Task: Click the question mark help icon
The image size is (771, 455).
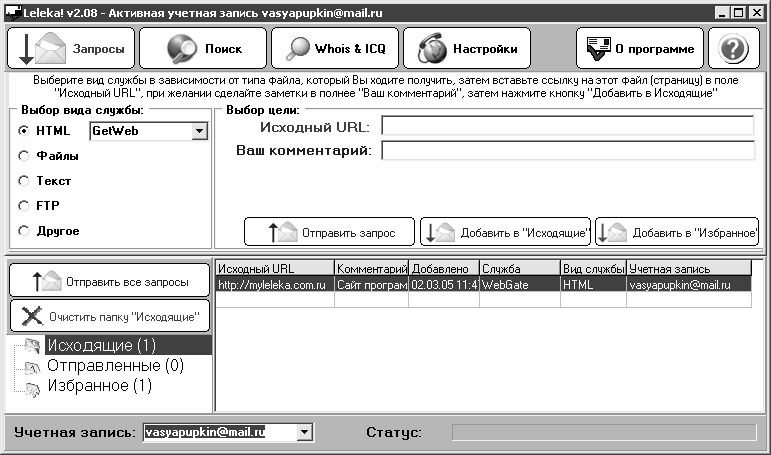Action: click(733, 48)
